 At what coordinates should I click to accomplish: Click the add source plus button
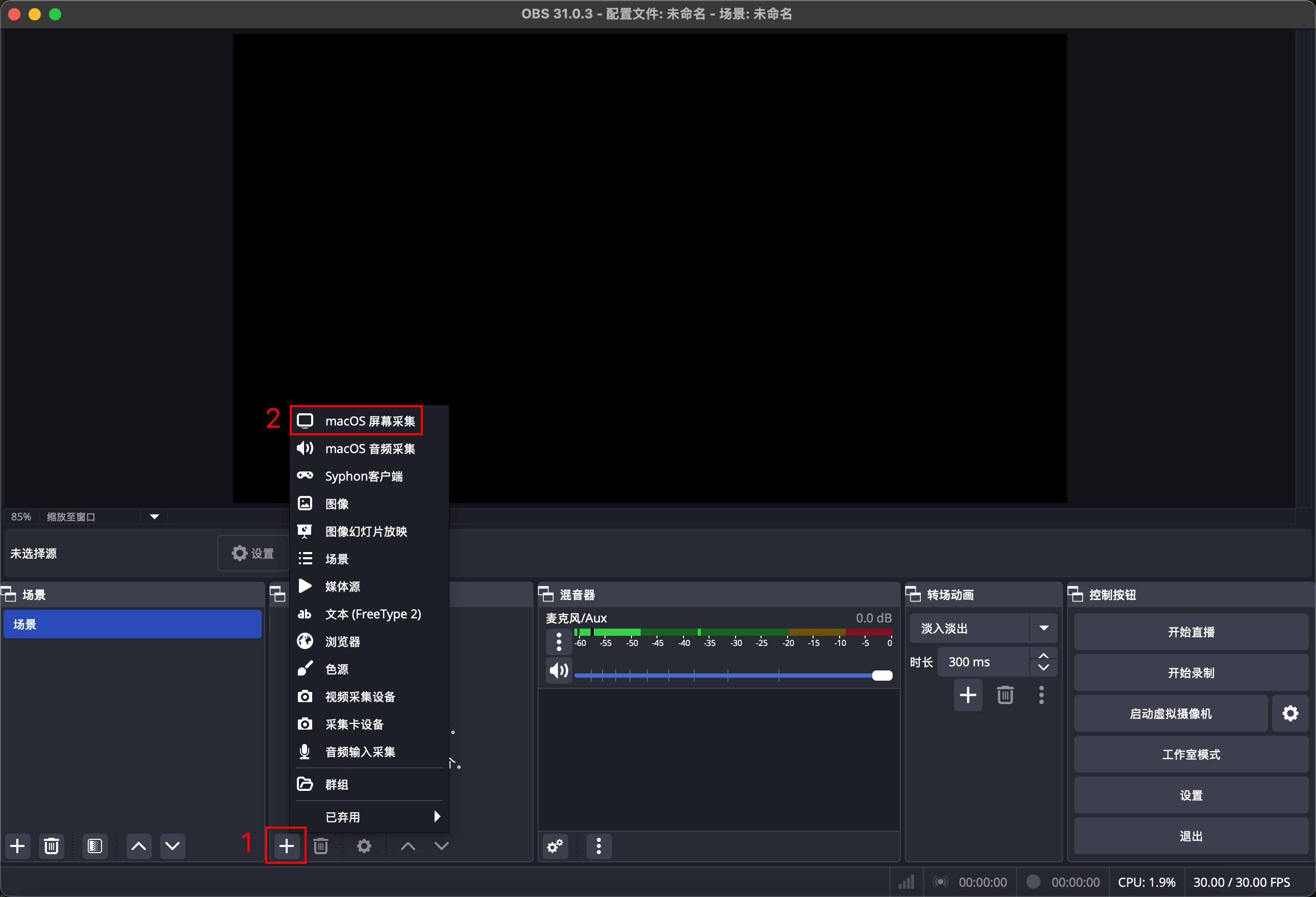[286, 845]
